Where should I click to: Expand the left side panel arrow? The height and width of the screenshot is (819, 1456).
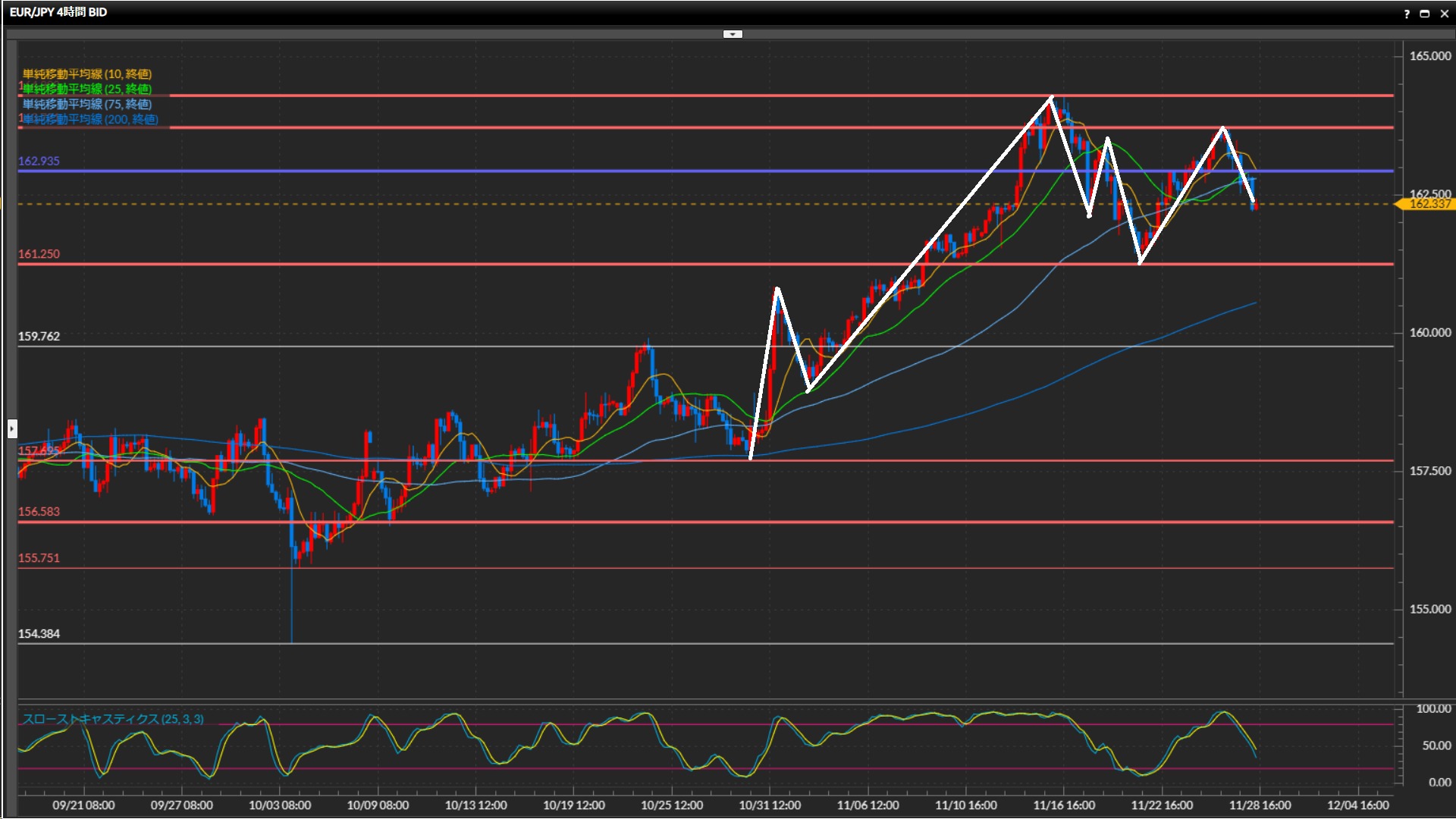[12, 429]
